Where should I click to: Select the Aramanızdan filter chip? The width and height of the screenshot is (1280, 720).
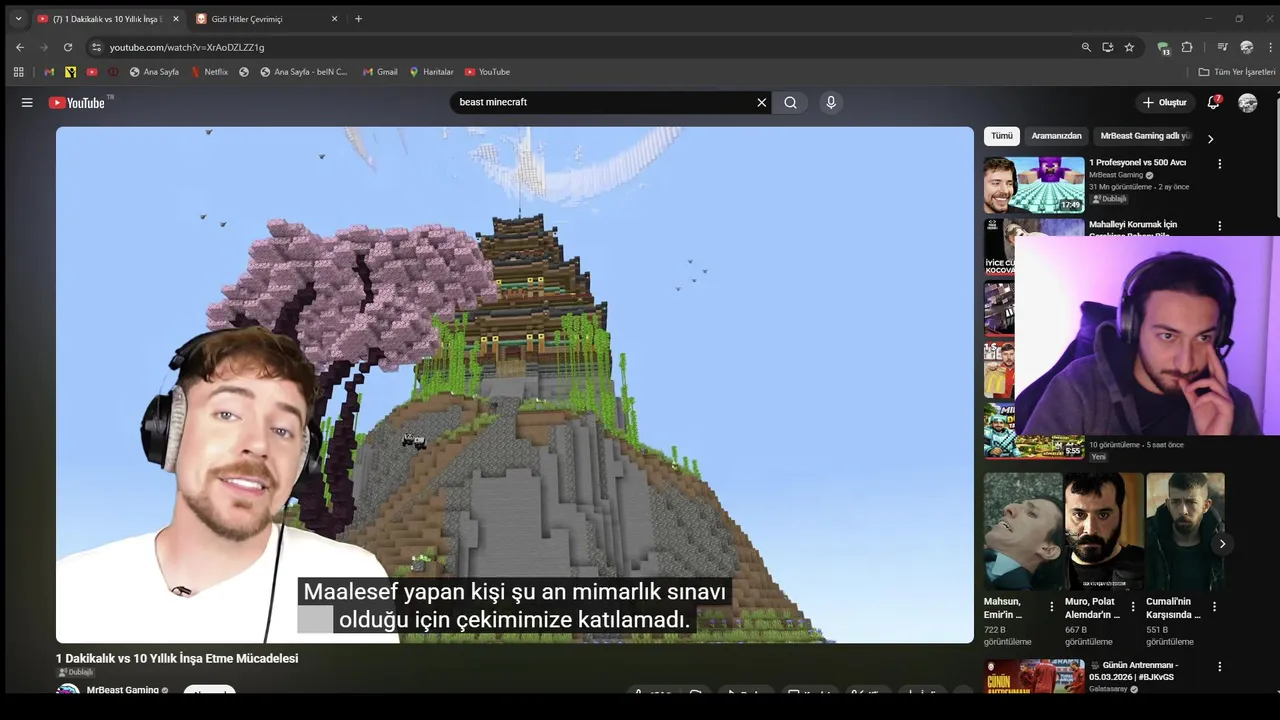1056,136
